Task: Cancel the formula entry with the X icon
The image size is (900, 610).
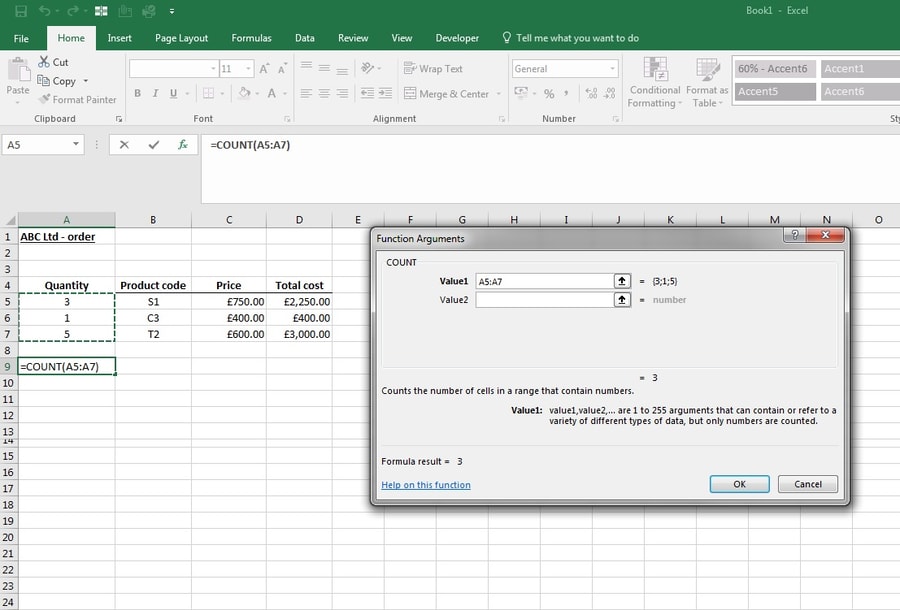Action: point(124,145)
